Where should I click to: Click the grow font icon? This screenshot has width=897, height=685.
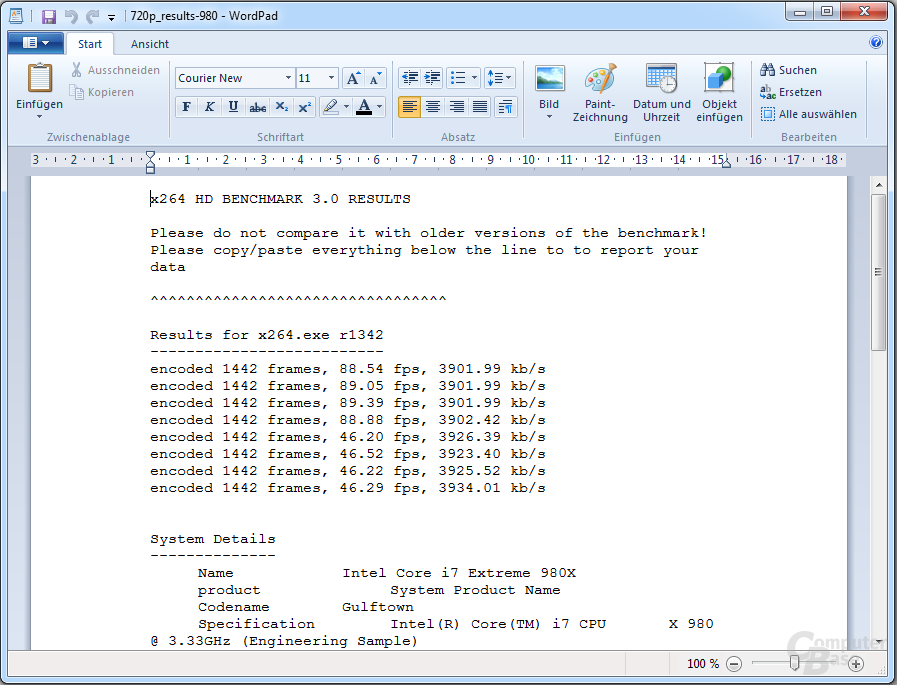354,78
